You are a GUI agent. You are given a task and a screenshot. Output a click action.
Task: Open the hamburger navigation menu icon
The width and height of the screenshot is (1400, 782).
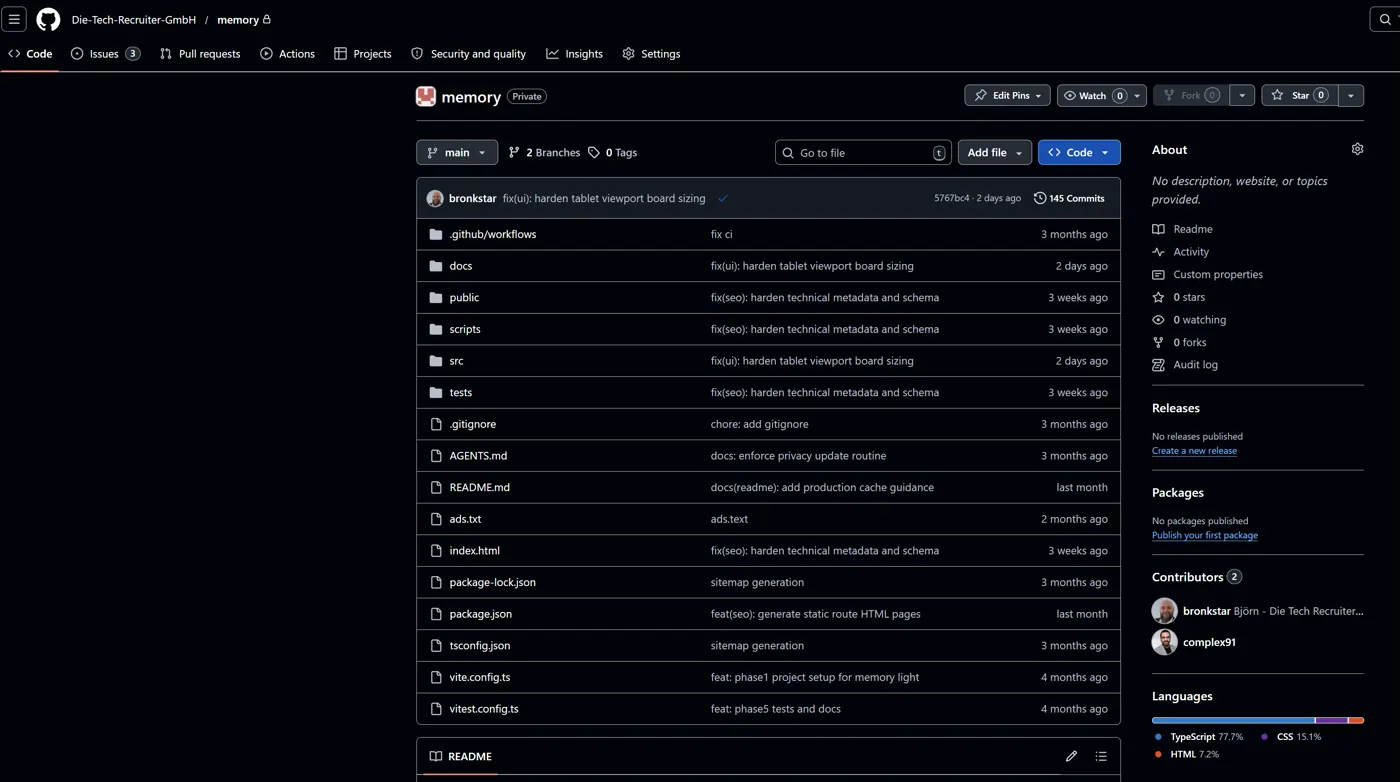pyautogui.click(x=14, y=19)
